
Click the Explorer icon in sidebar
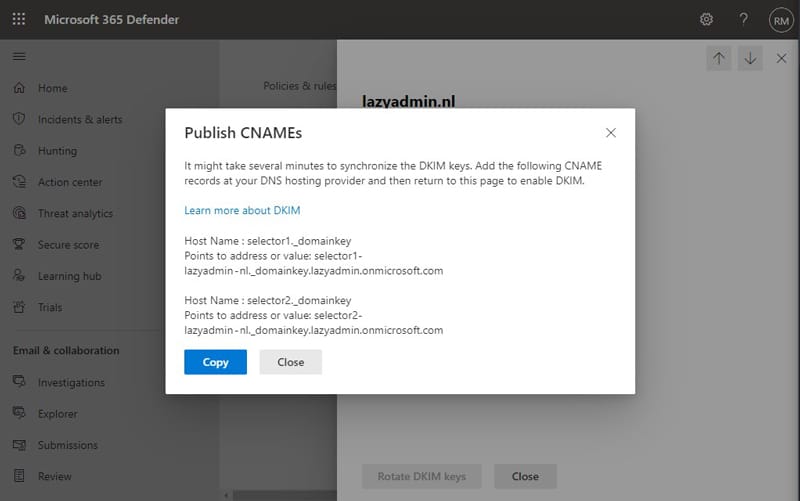tap(19, 413)
